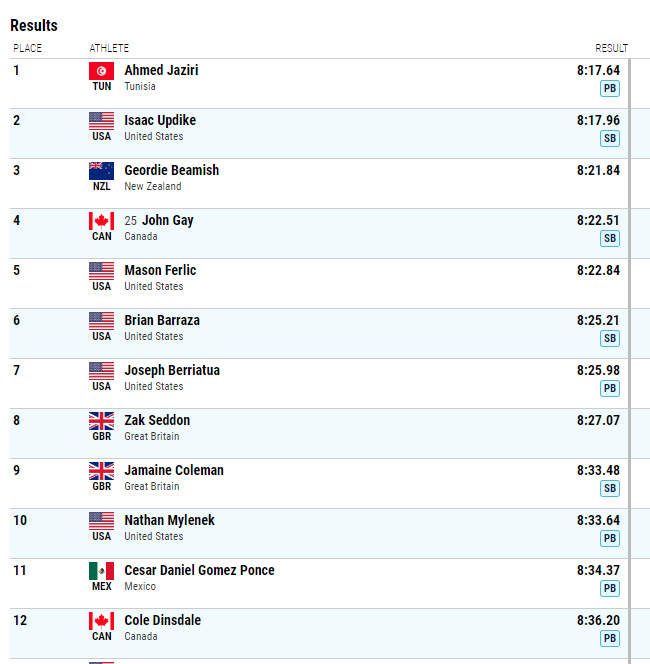The width and height of the screenshot is (650, 664).
Task: Click the Tunisia flag icon
Action: 101,71
